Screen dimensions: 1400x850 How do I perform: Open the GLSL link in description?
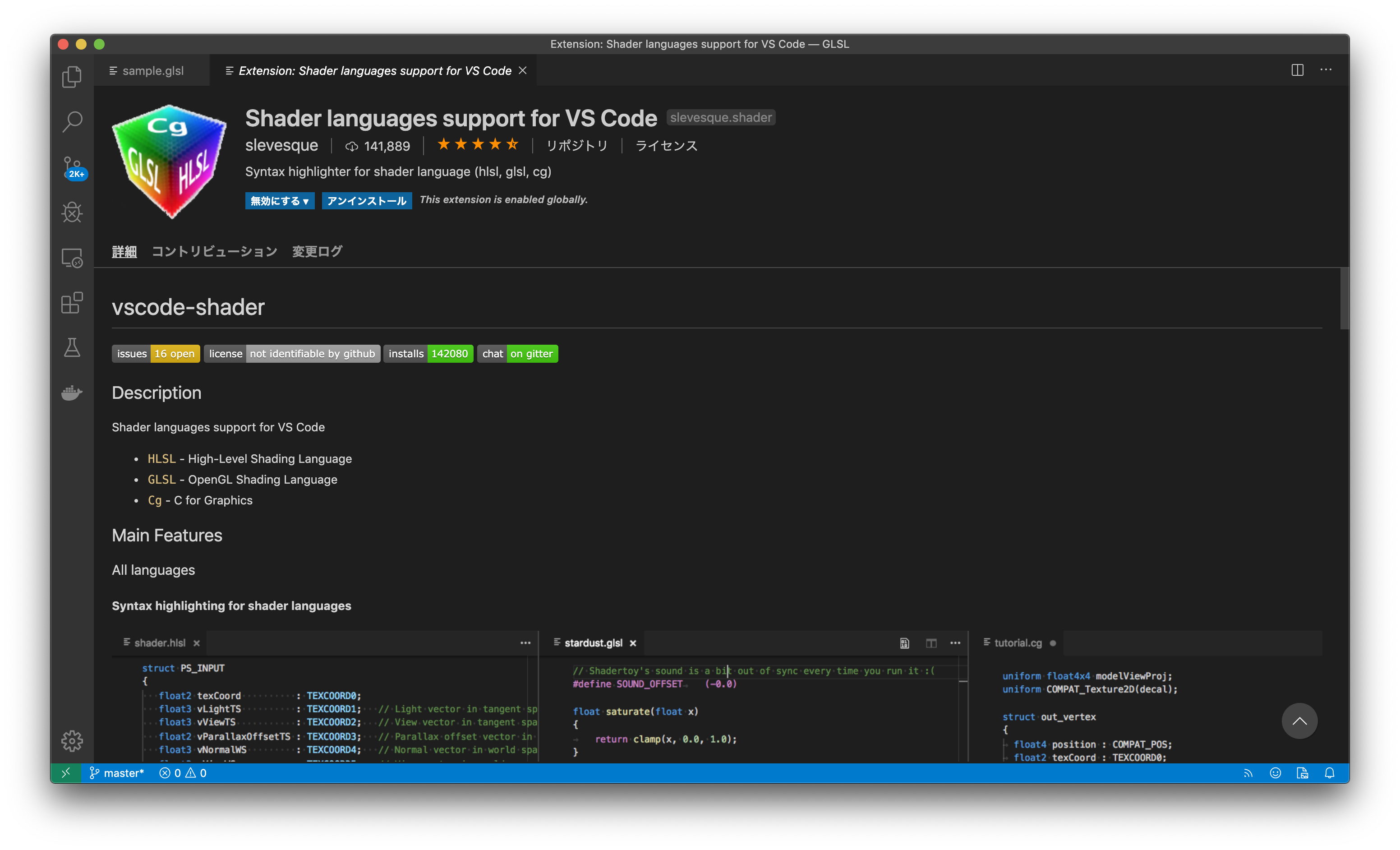162,479
